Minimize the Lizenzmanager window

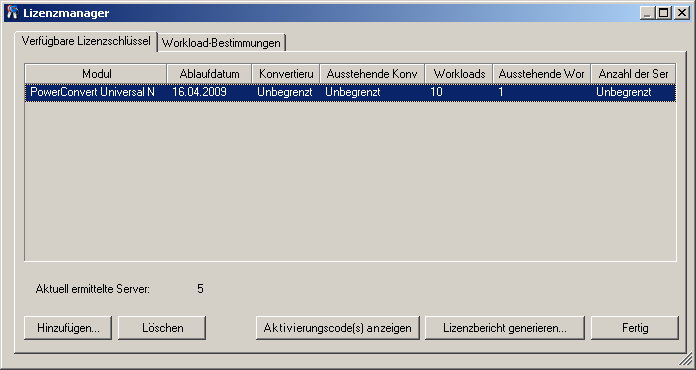[x=647, y=13]
